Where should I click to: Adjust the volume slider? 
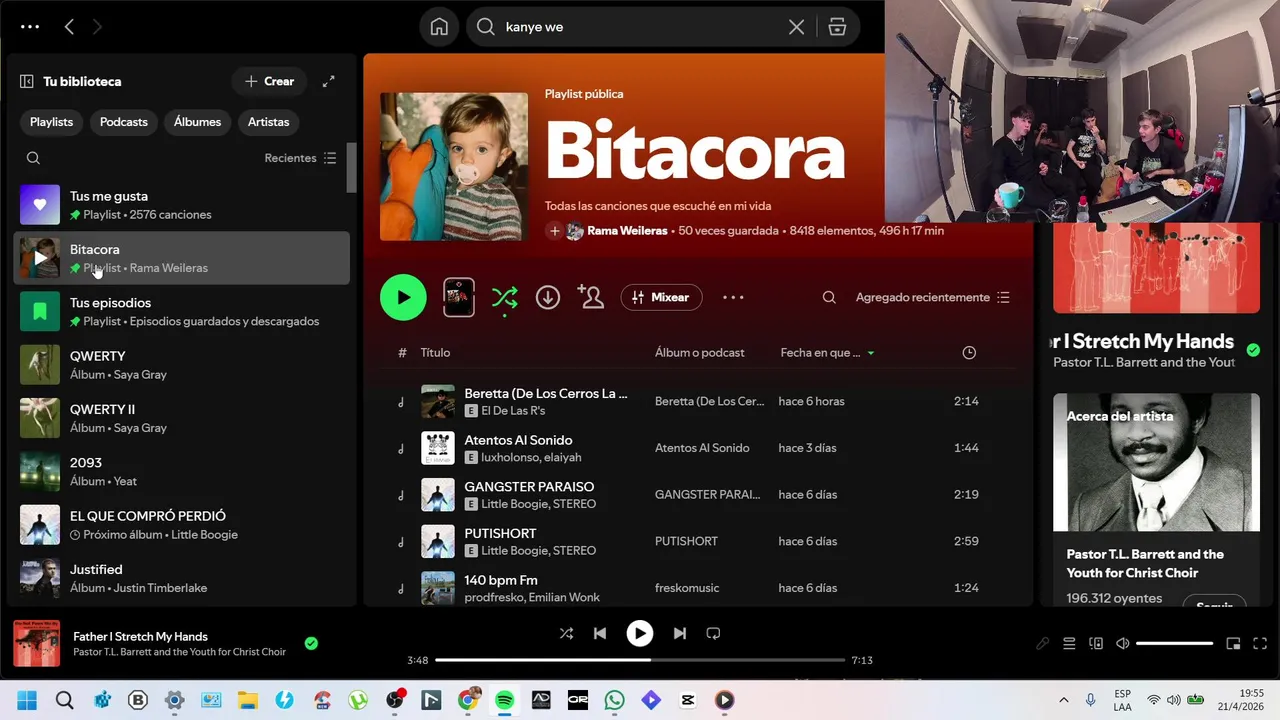[x=1175, y=644]
